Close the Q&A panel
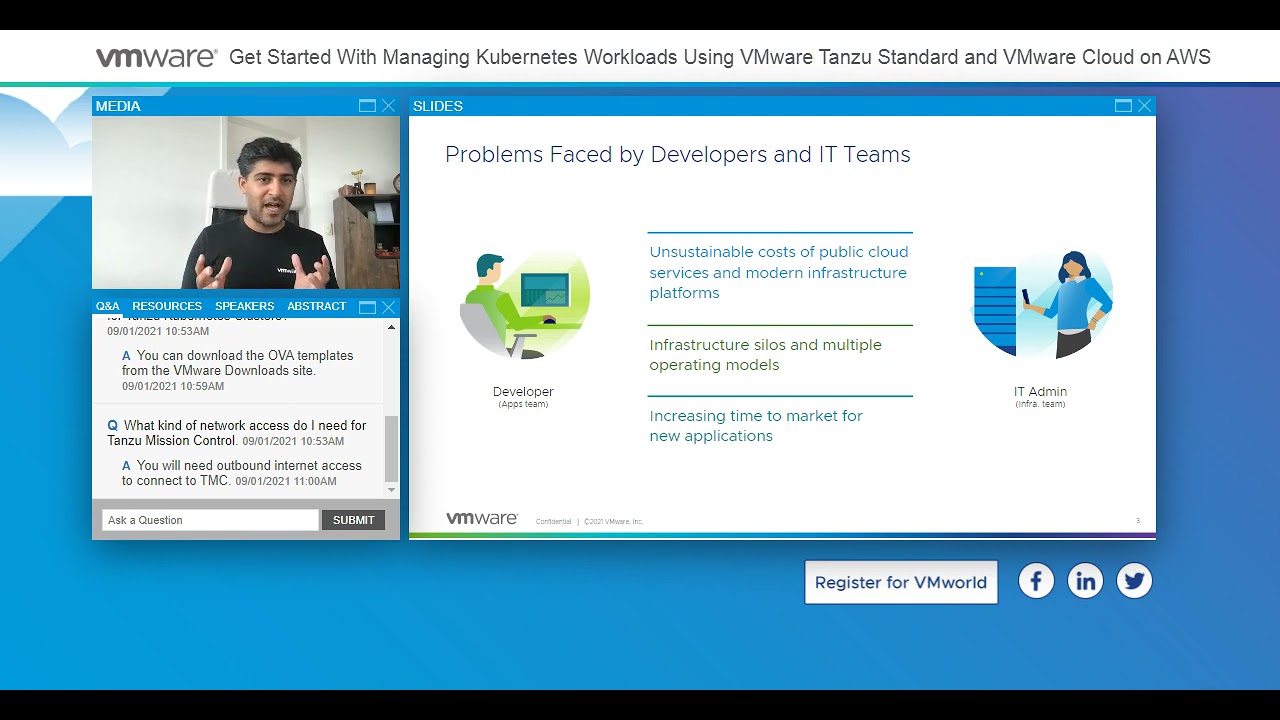 (x=388, y=306)
